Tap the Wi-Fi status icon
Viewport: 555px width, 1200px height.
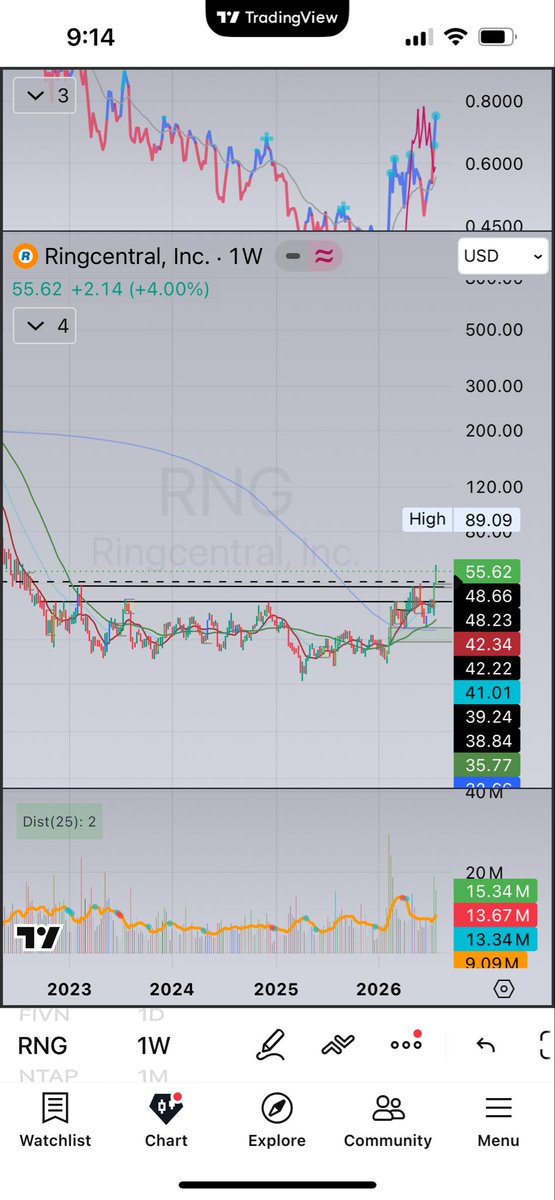click(x=457, y=38)
